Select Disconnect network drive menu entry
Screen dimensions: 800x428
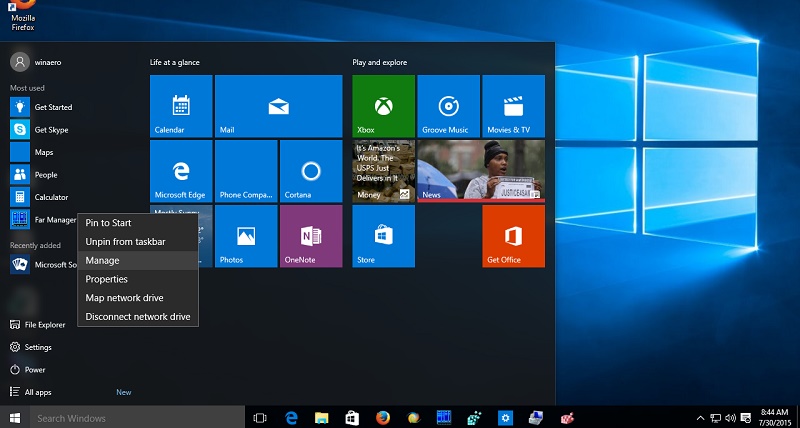click(x=138, y=316)
